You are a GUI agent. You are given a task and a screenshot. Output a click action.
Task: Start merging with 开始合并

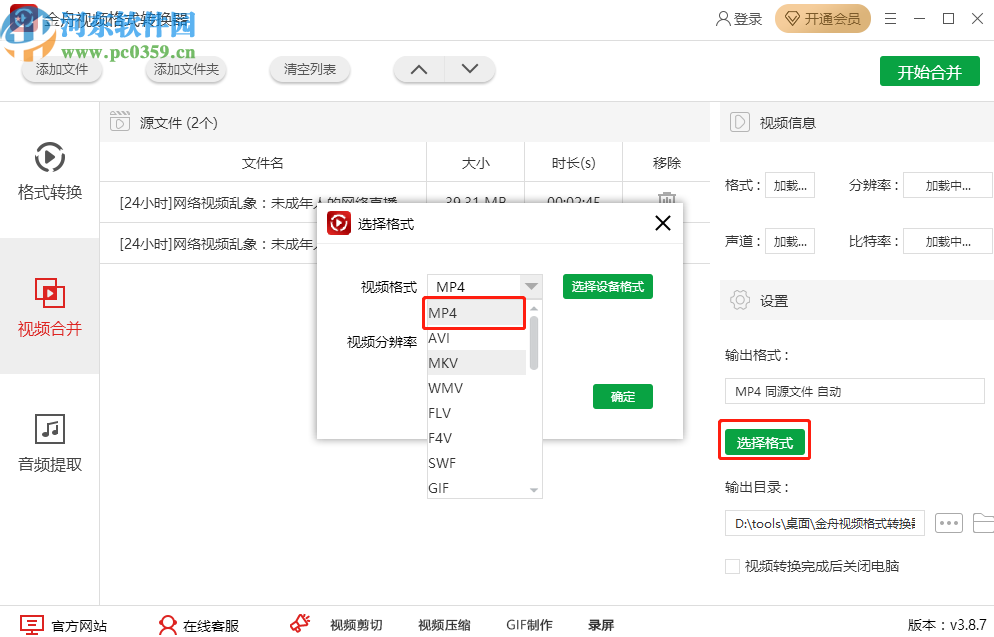pyautogui.click(x=929, y=72)
